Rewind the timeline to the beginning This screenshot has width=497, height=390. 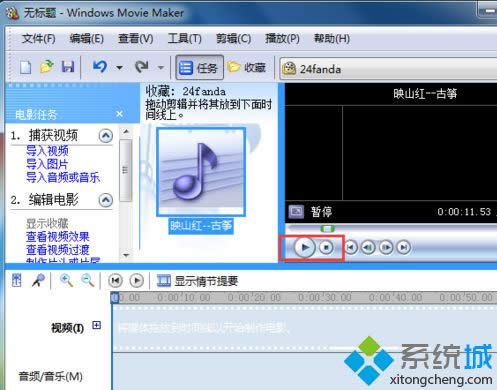point(115,281)
